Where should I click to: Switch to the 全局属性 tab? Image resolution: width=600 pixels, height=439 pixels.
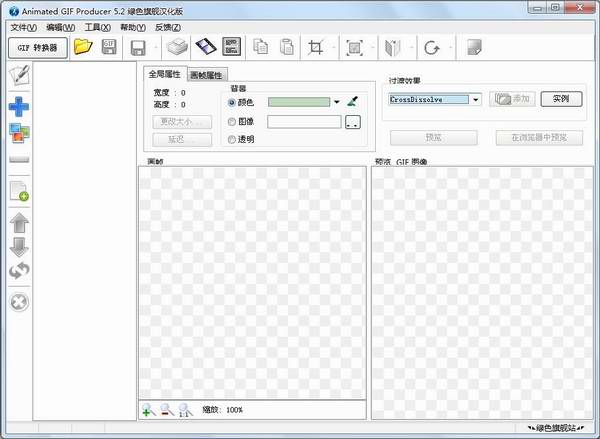click(x=165, y=74)
